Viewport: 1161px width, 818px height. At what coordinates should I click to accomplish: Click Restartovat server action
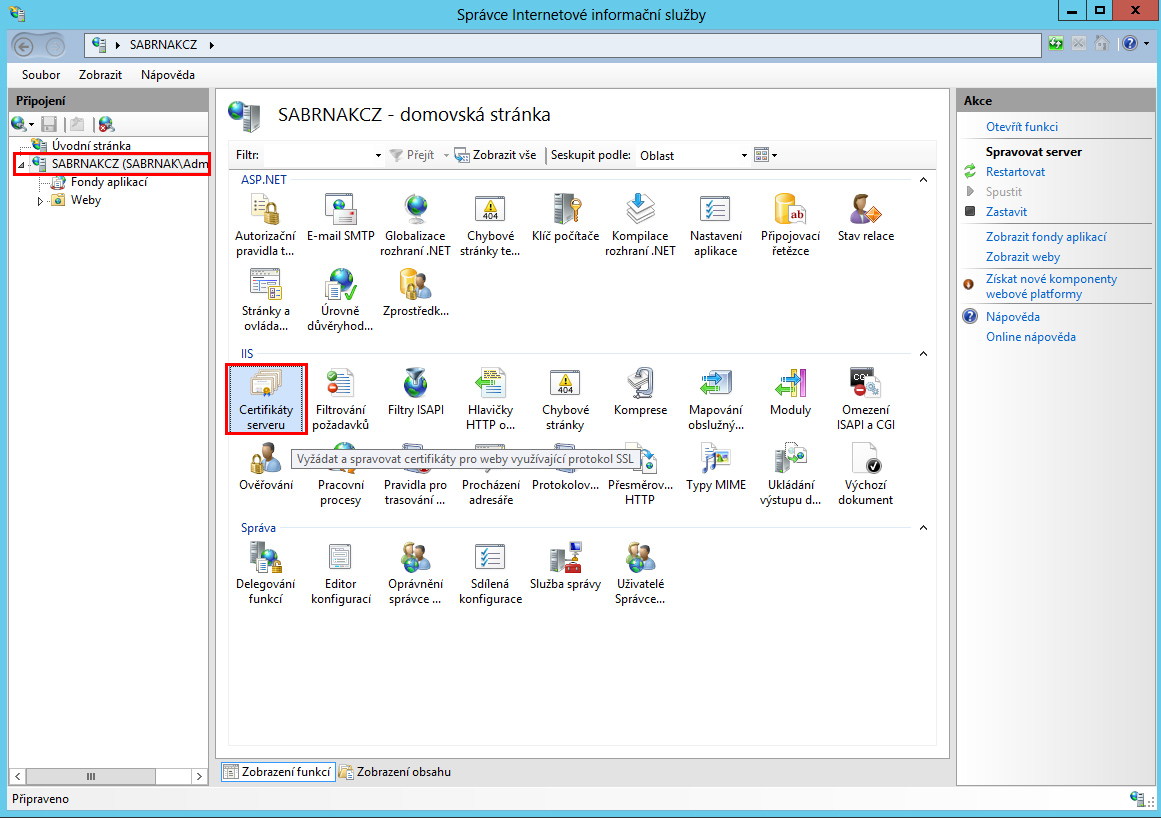click(x=1015, y=172)
